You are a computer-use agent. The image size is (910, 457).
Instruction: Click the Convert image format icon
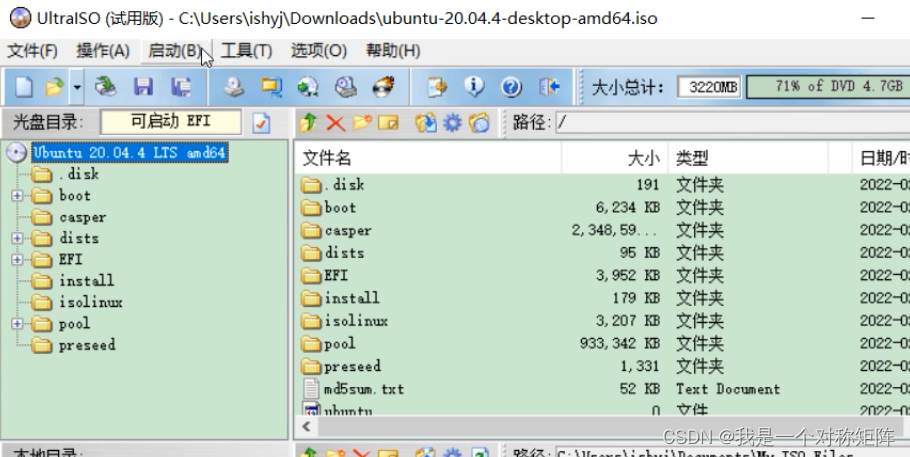271,87
